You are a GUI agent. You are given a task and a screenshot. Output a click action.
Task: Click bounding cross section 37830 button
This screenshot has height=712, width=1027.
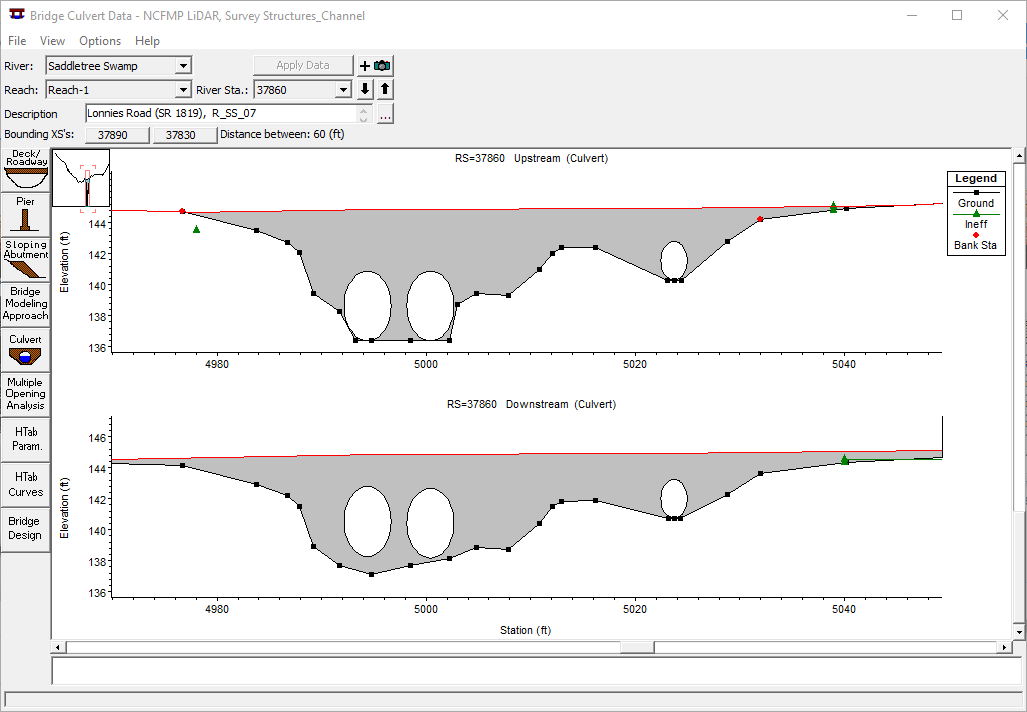(x=184, y=135)
